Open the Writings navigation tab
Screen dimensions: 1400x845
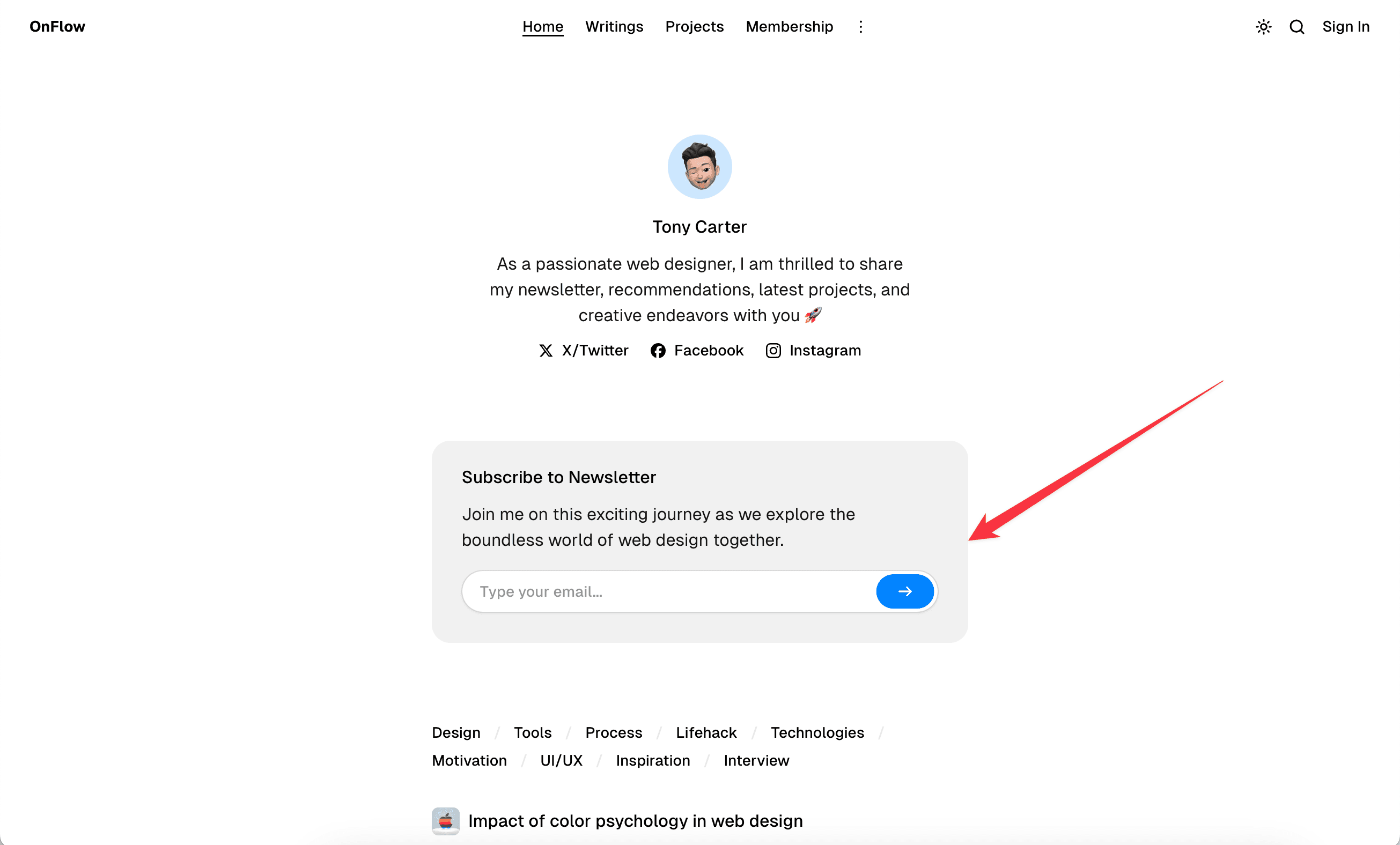614,26
